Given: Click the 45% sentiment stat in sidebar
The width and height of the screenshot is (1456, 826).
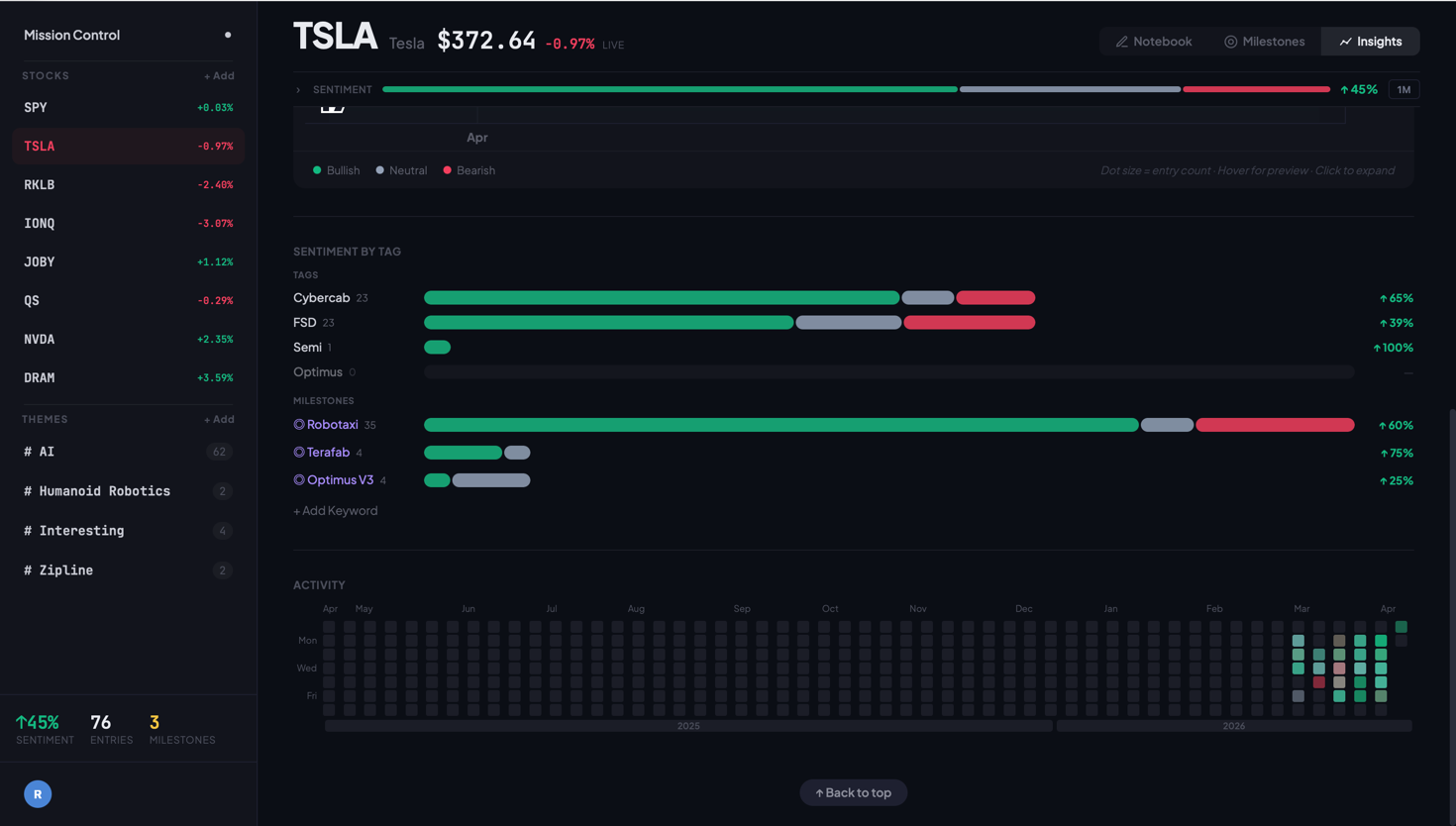Looking at the screenshot, I should click(45, 728).
